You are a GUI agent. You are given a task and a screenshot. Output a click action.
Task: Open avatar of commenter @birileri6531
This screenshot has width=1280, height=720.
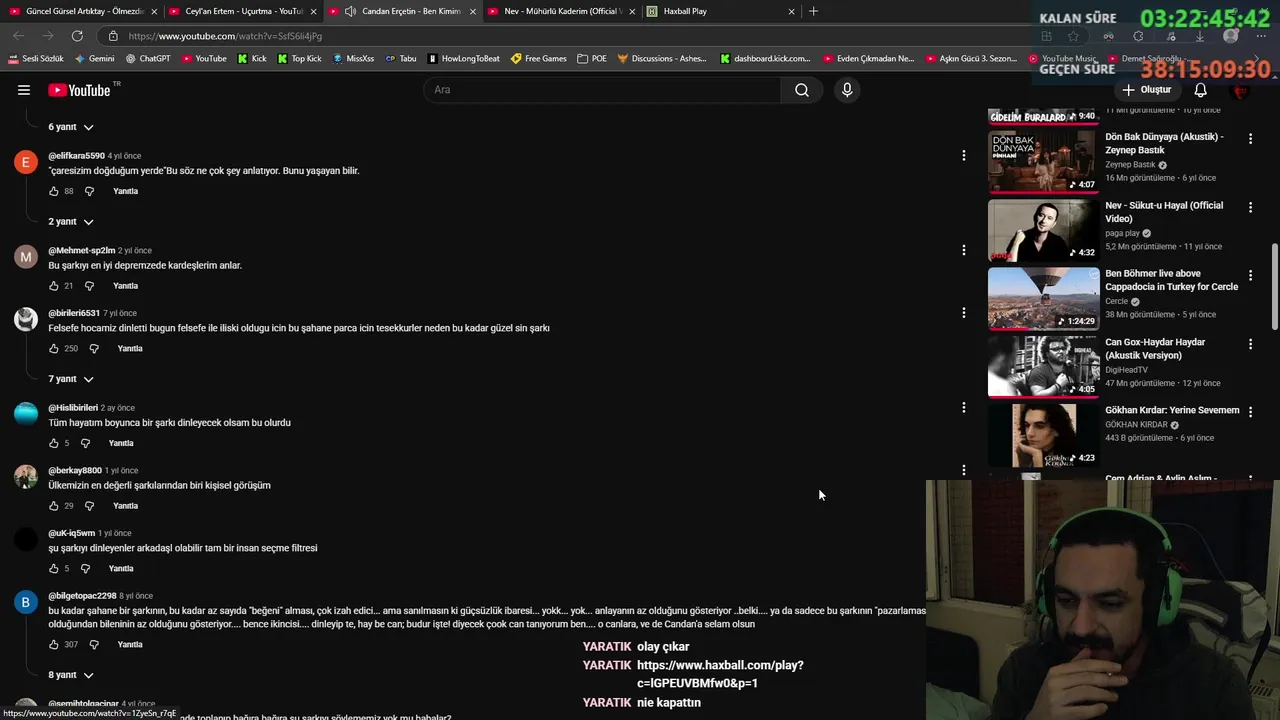coord(26,319)
